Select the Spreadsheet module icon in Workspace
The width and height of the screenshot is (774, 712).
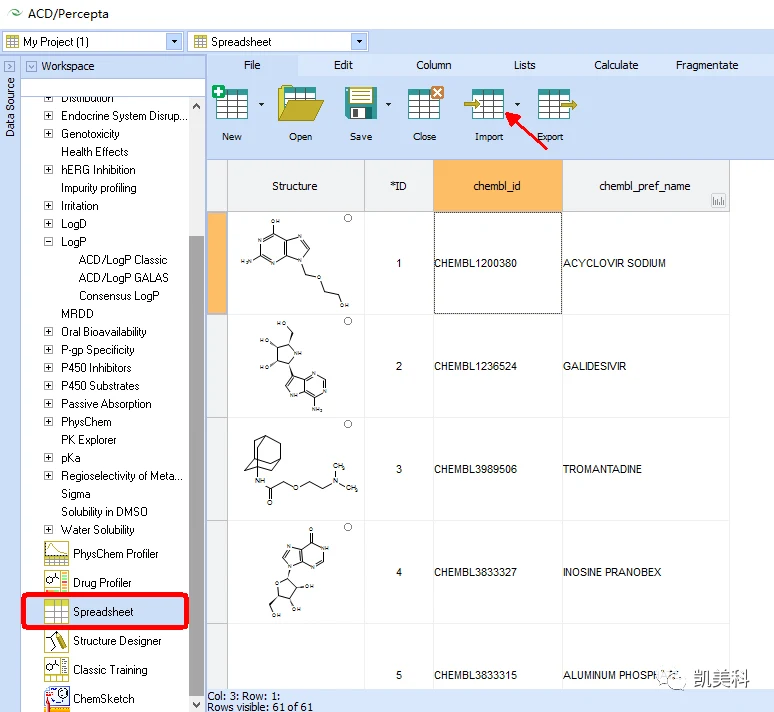[56, 611]
